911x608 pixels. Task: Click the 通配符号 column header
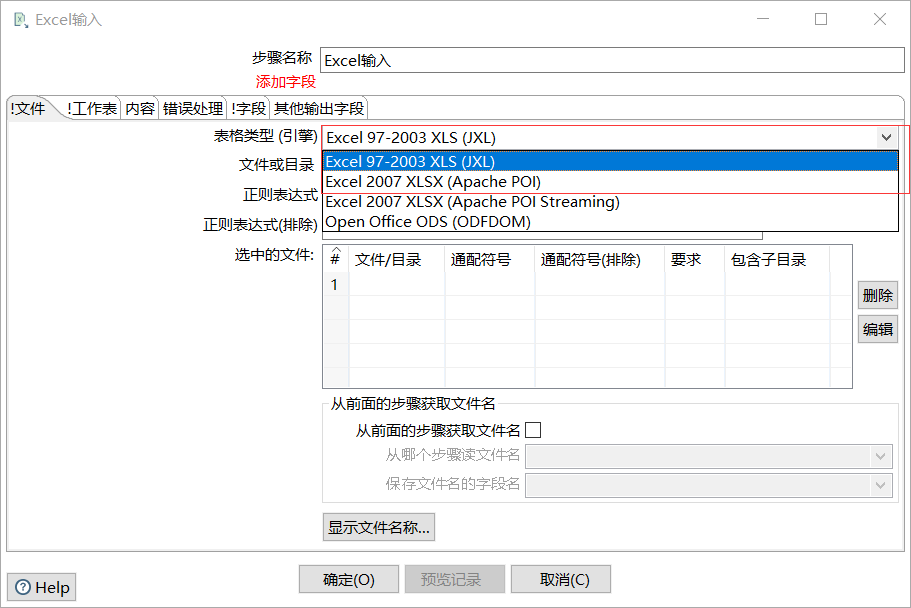tap(490, 259)
